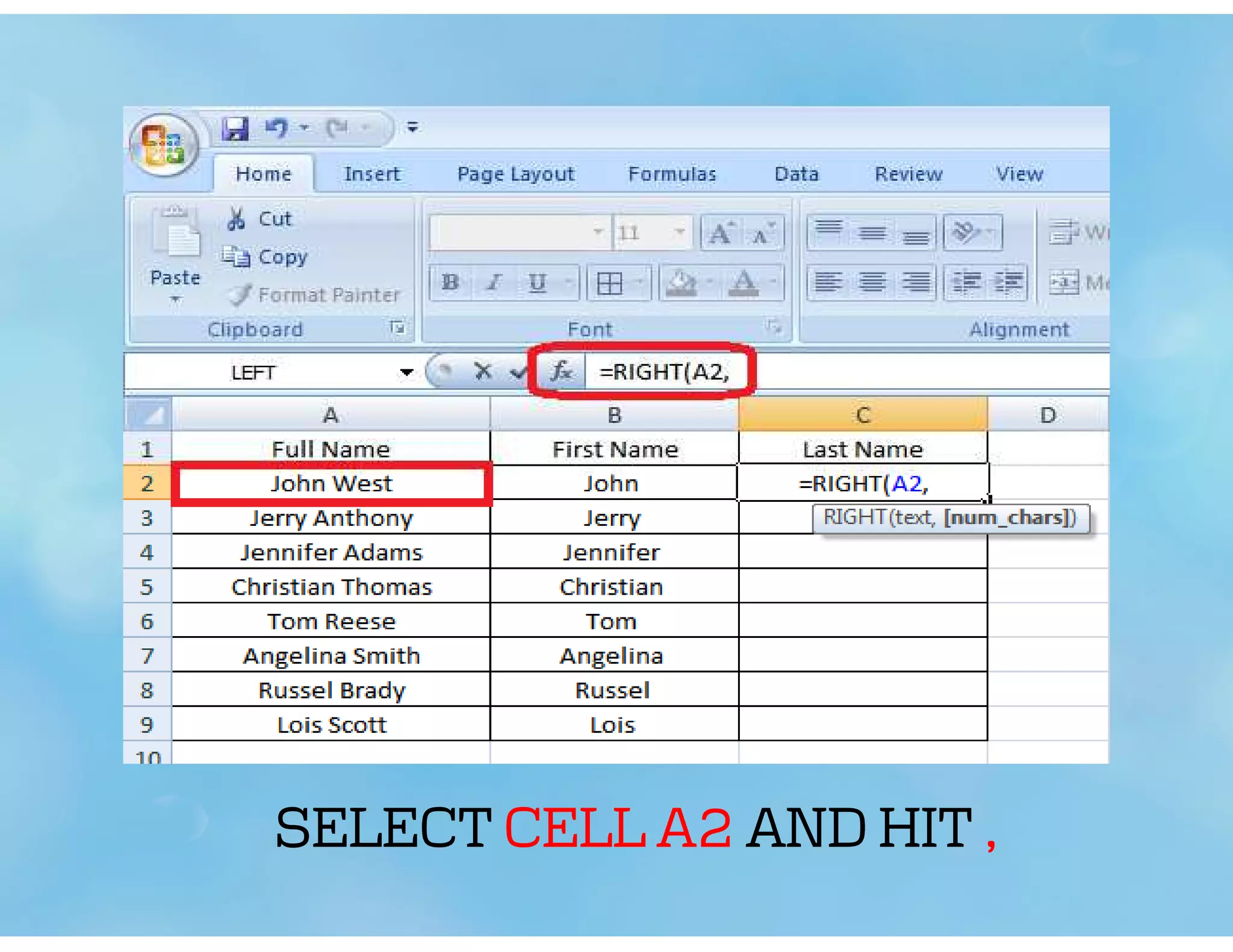1233x952 pixels.
Task: Toggle Italic formatting
Action: click(494, 282)
